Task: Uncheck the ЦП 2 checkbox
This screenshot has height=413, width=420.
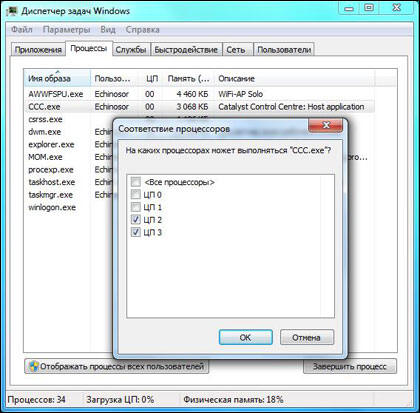Action: [x=136, y=220]
